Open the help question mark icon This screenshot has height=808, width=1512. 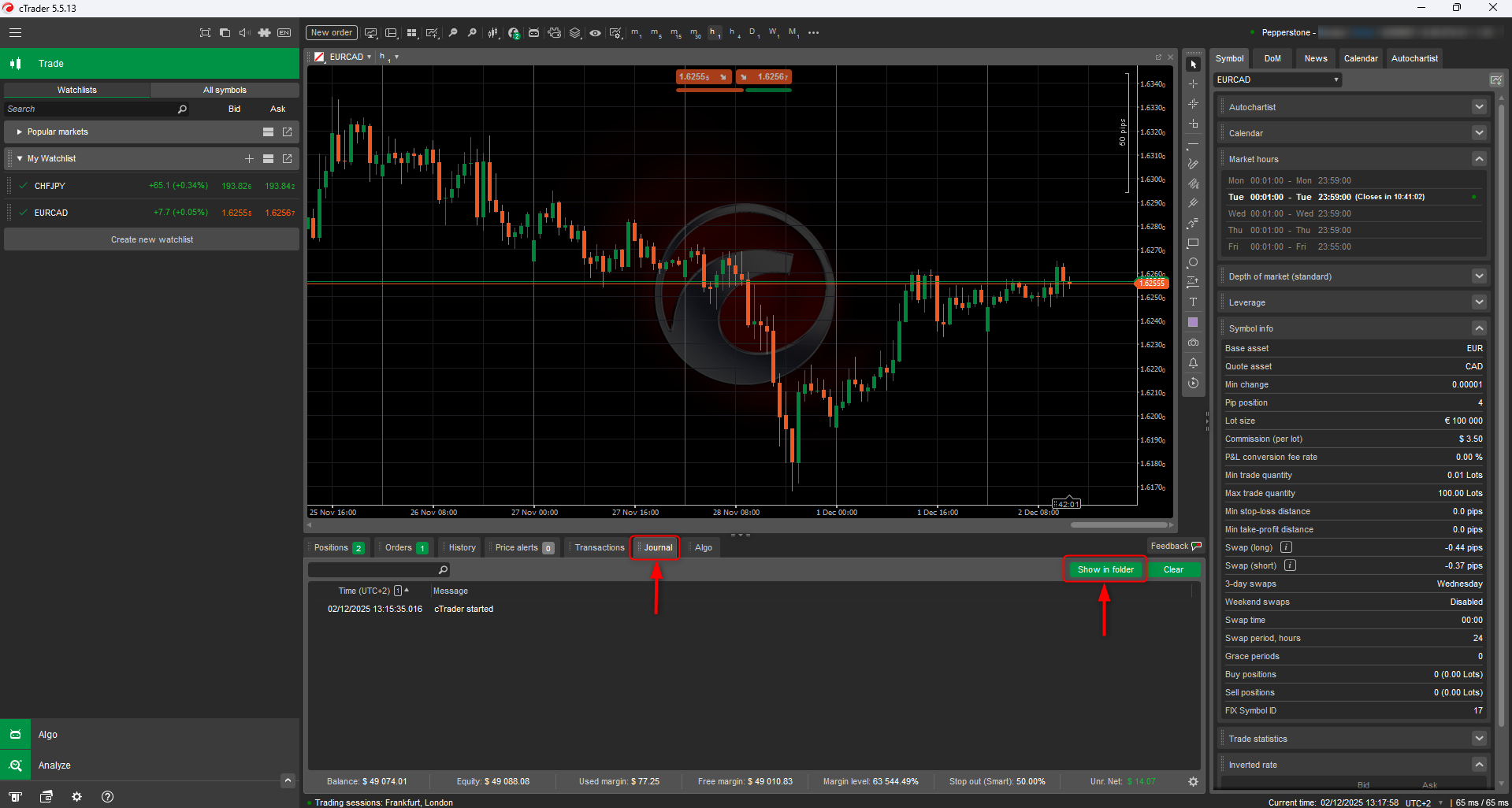coord(108,797)
